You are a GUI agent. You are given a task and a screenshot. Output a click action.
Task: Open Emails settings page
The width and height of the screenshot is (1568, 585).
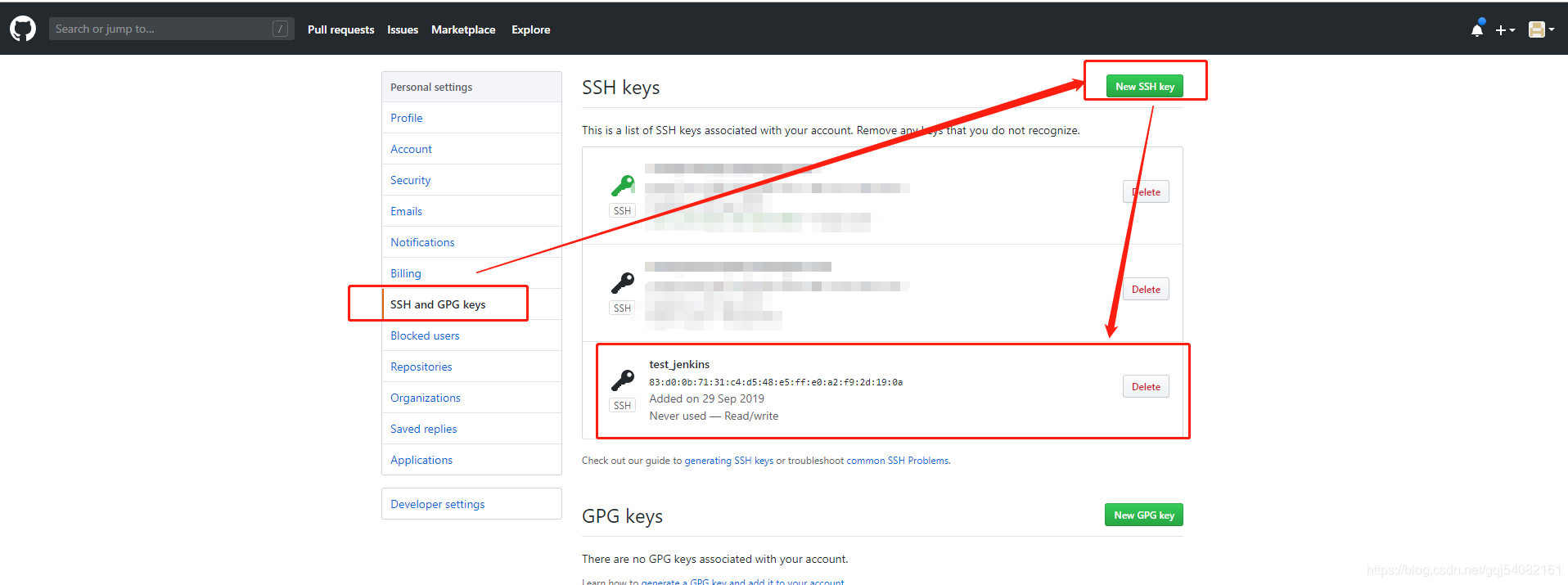[x=471, y=211]
